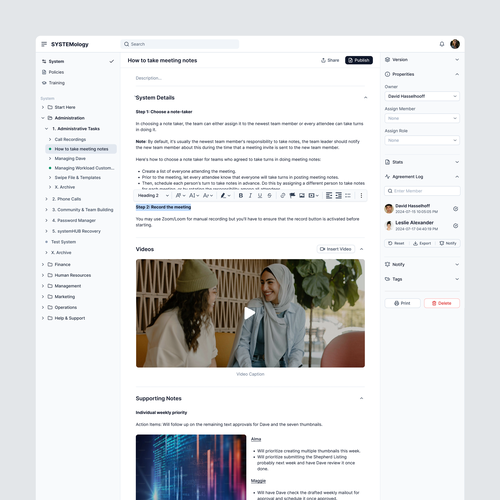Open the embed media dropdown in toolbar
This screenshot has width=500, height=500.
pos(313,196)
